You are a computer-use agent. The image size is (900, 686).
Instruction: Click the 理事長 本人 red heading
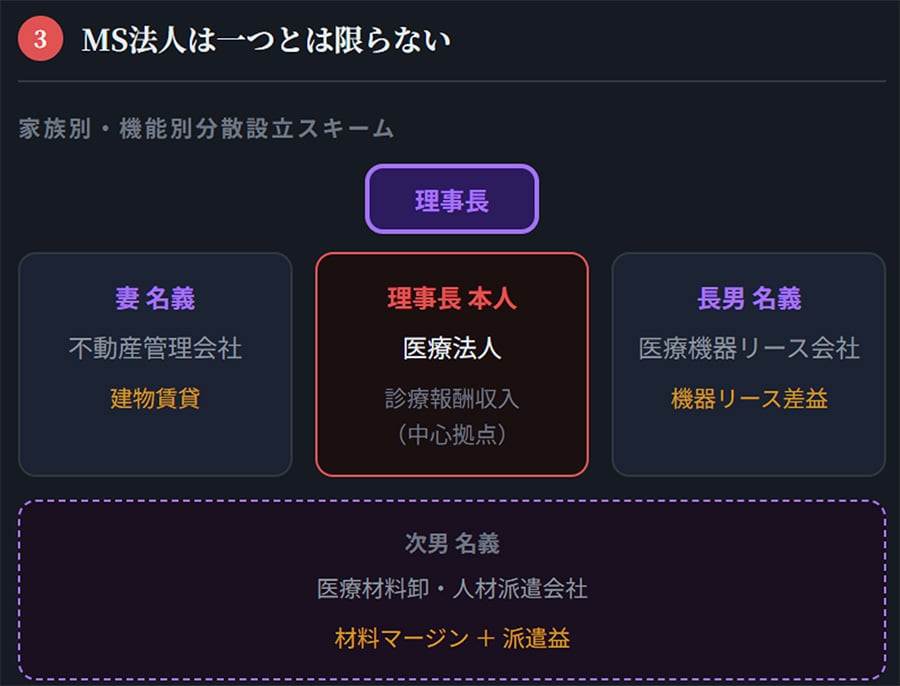pos(452,298)
